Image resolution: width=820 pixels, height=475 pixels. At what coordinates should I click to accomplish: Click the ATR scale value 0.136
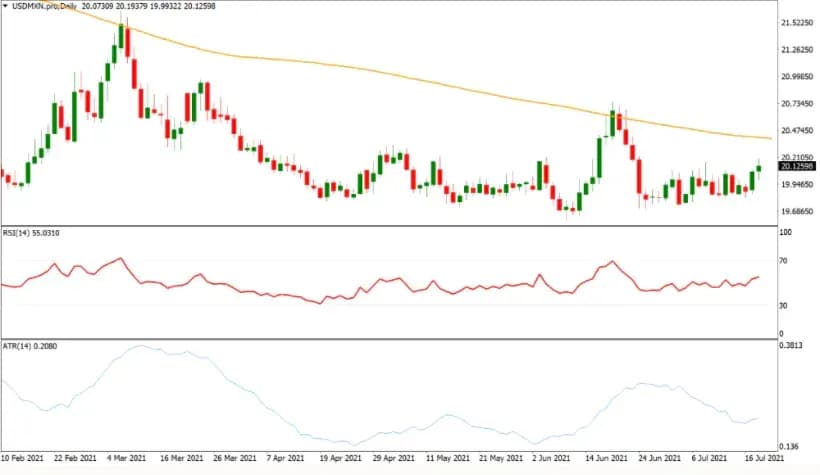pos(789,447)
